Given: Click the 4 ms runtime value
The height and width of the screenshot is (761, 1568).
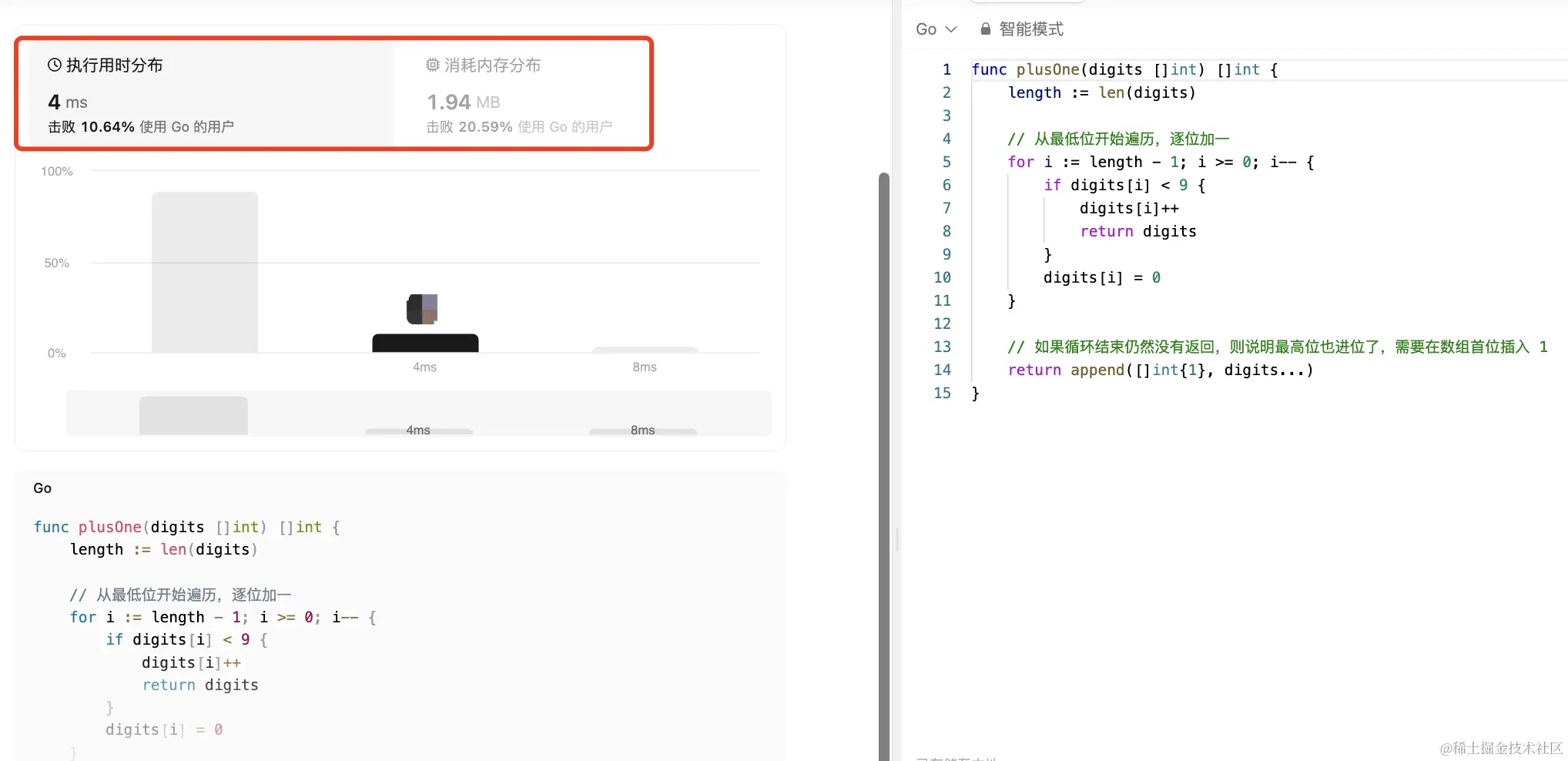Looking at the screenshot, I should click(68, 102).
